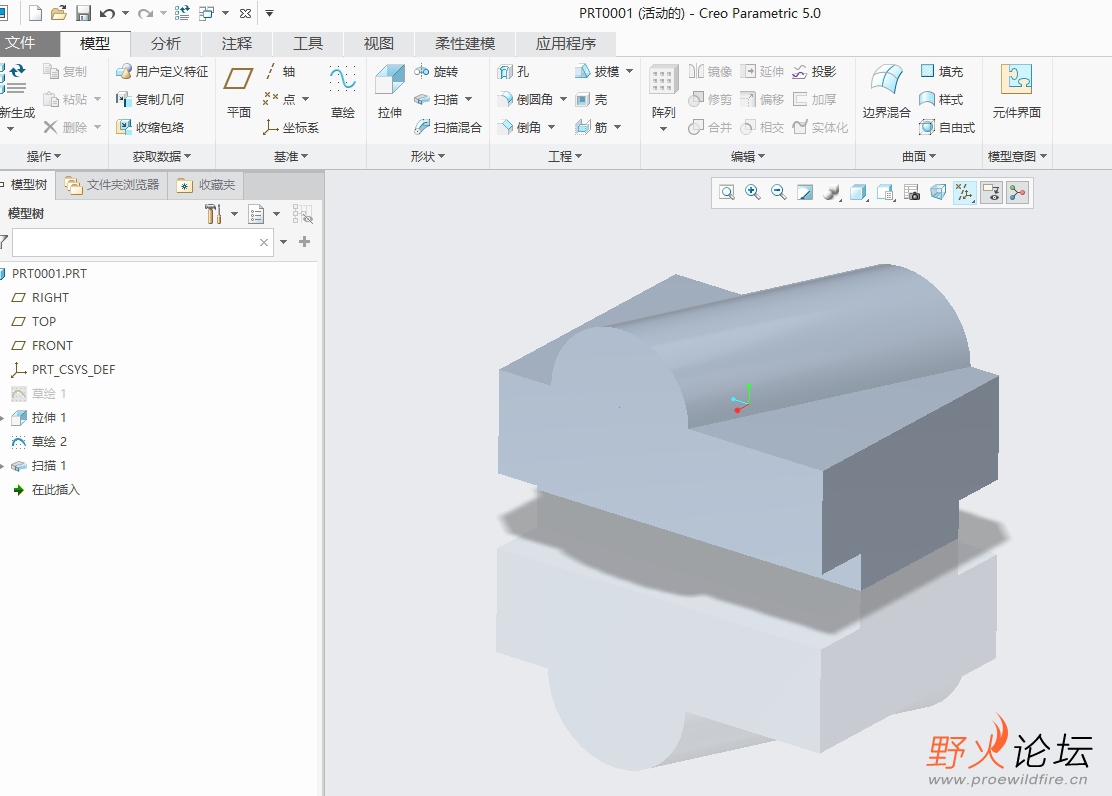Switch to the Flexible Modeling (柔性建模) tab

click(x=465, y=43)
